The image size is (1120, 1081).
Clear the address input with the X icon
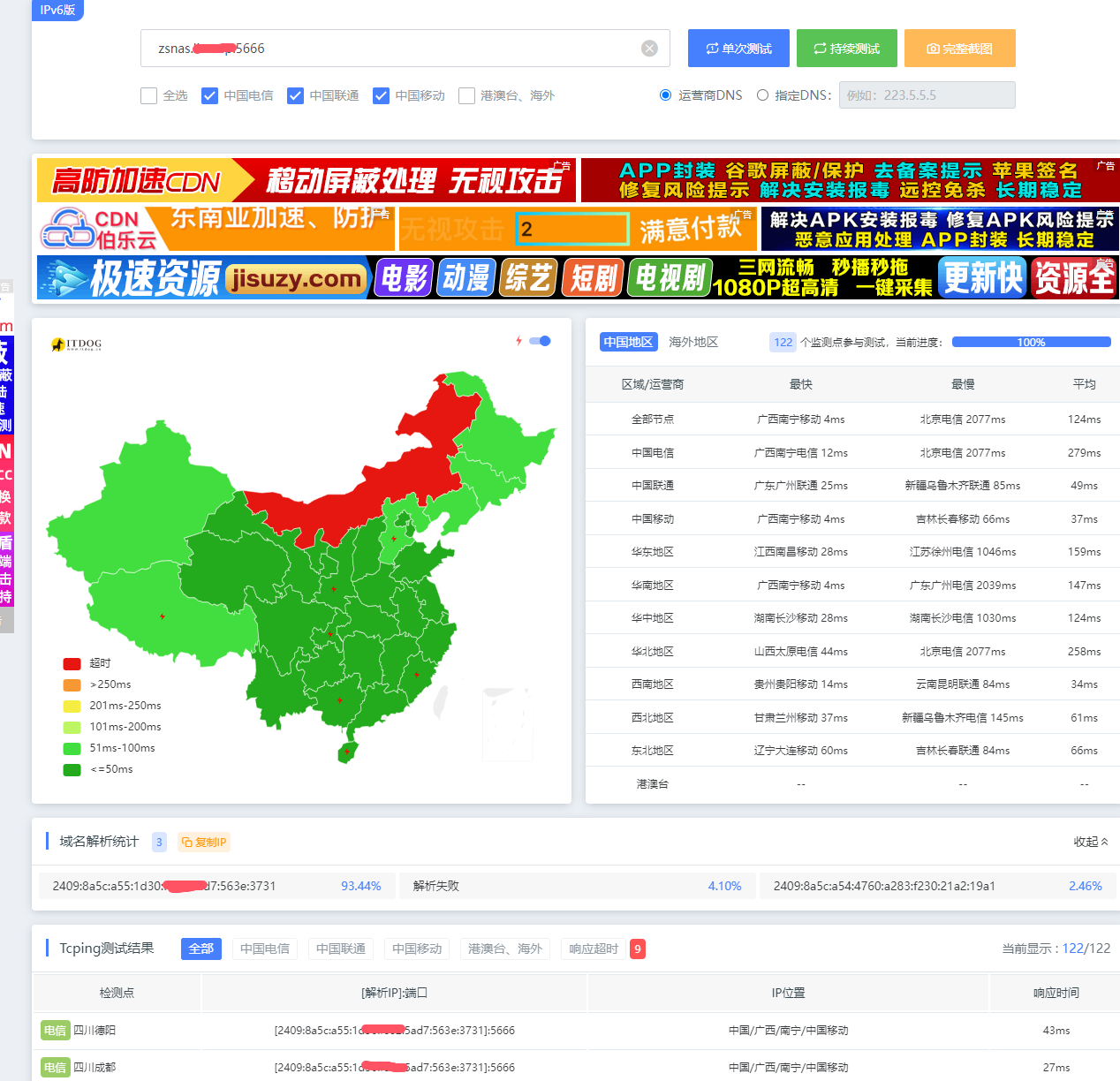(649, 49)
